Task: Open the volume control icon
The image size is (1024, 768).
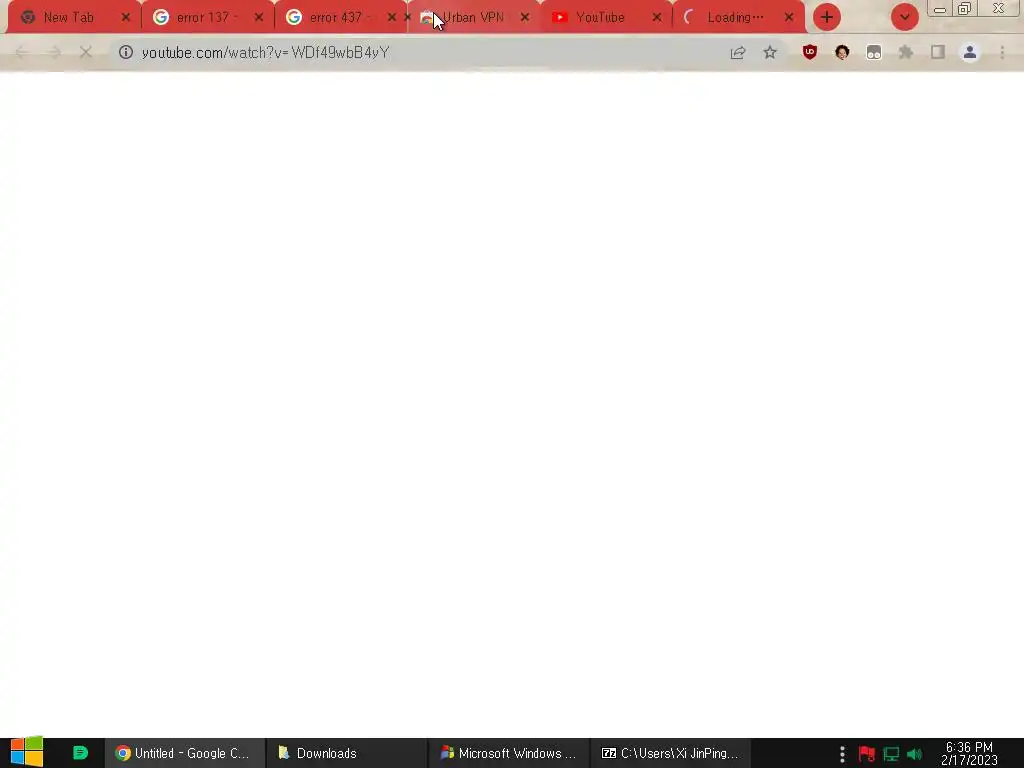Action: tap(914, 754)
